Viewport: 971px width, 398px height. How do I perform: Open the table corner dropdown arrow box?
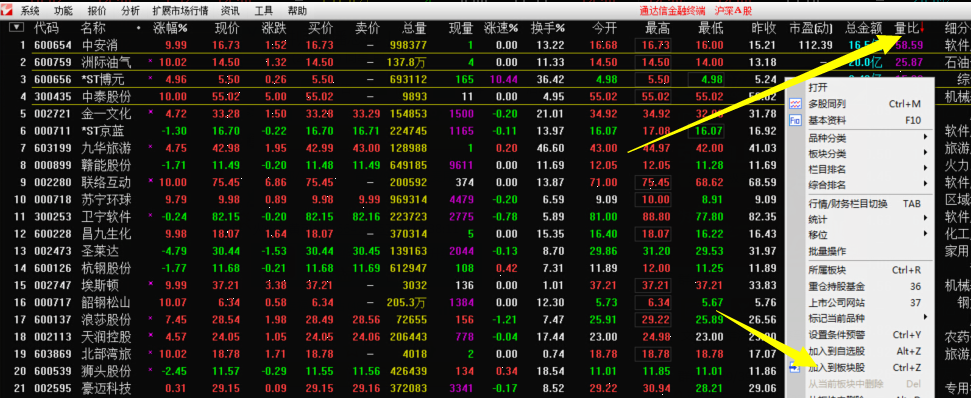pos(16,27)
